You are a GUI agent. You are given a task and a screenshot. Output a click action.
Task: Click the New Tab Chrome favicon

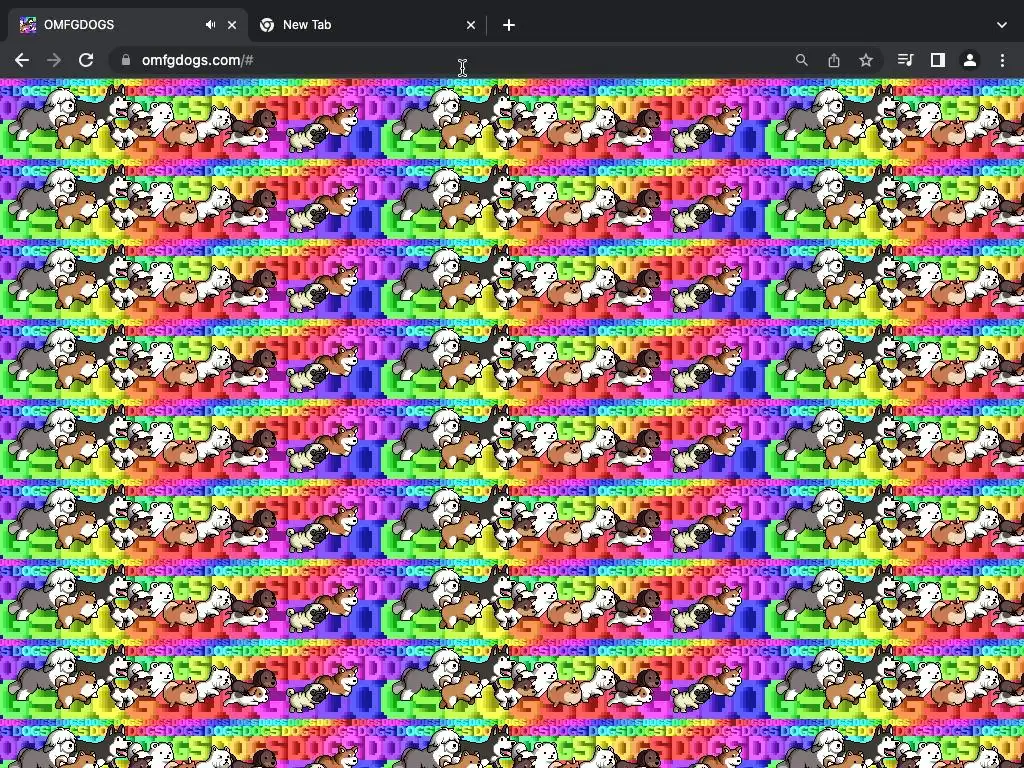point(266,25)
